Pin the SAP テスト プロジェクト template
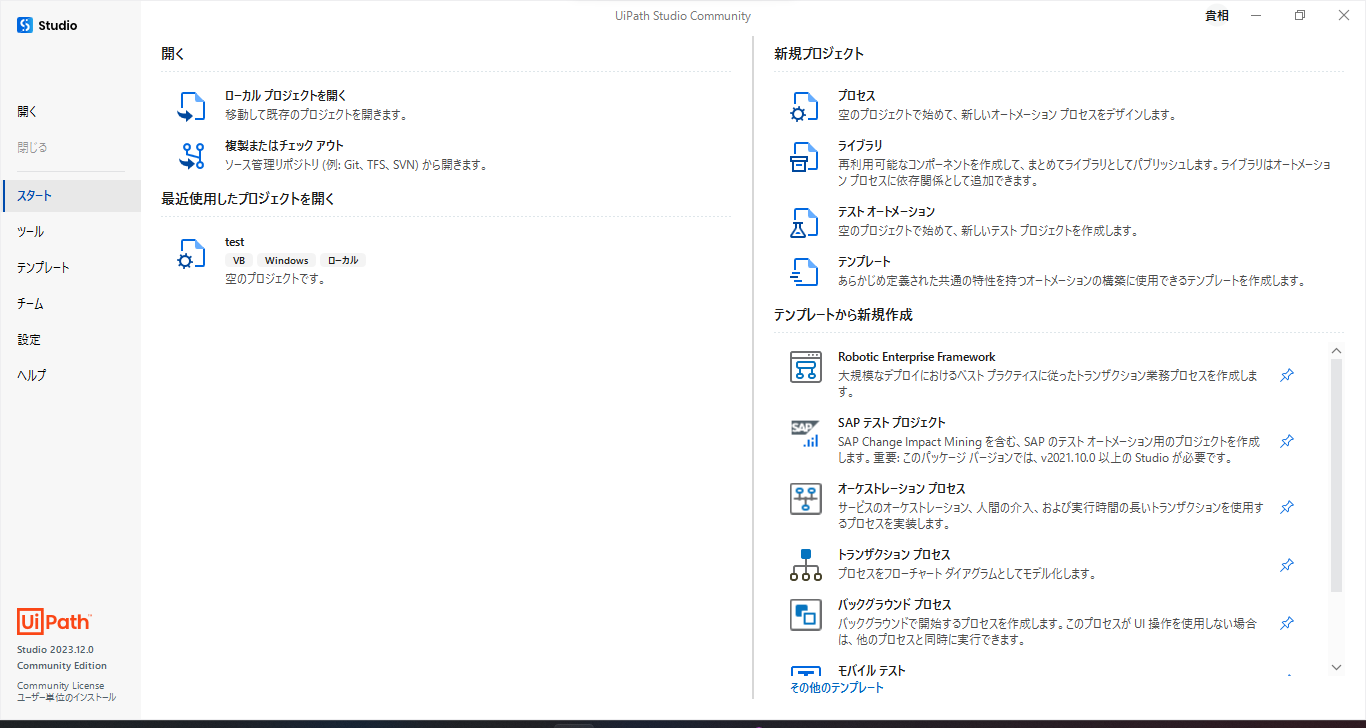The height and width of the screenshot is (728, 1366). point(1287,441)
